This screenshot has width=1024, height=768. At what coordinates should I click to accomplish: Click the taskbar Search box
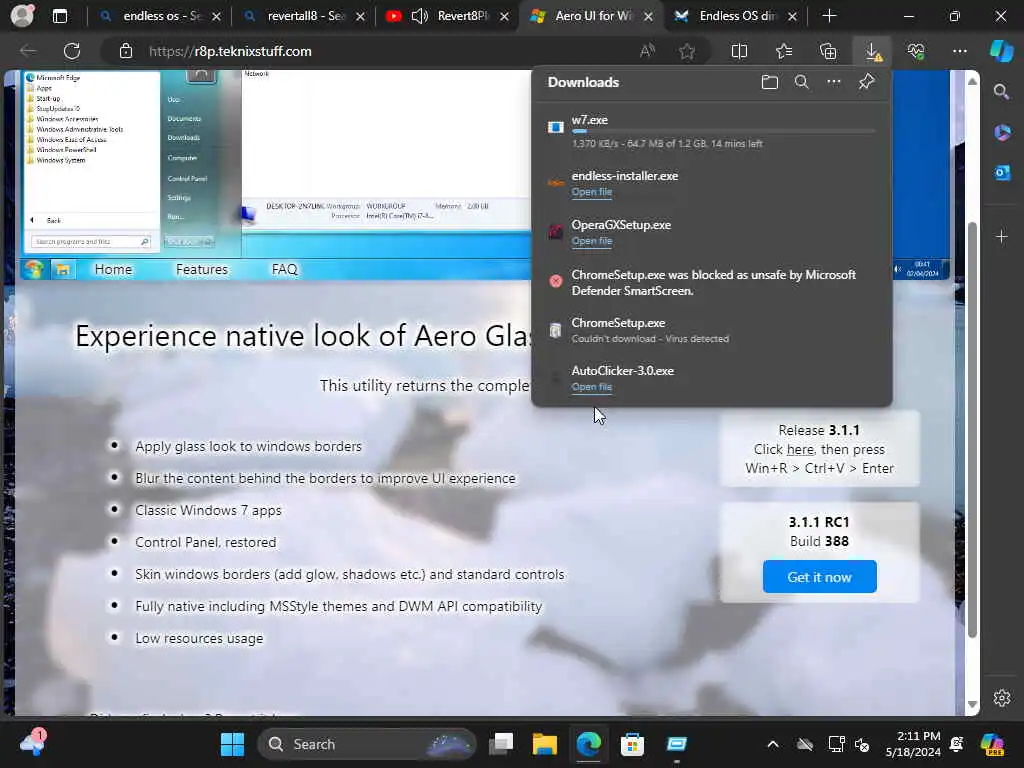[x=367, y=744]
